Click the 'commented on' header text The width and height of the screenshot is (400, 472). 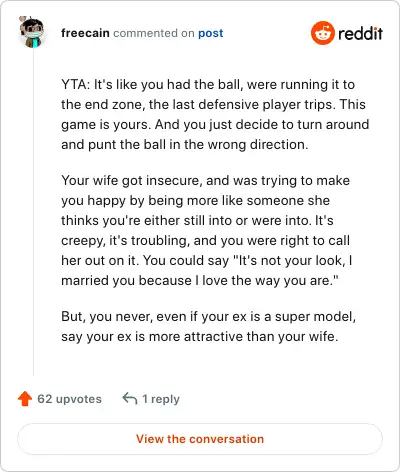[154, 33]
